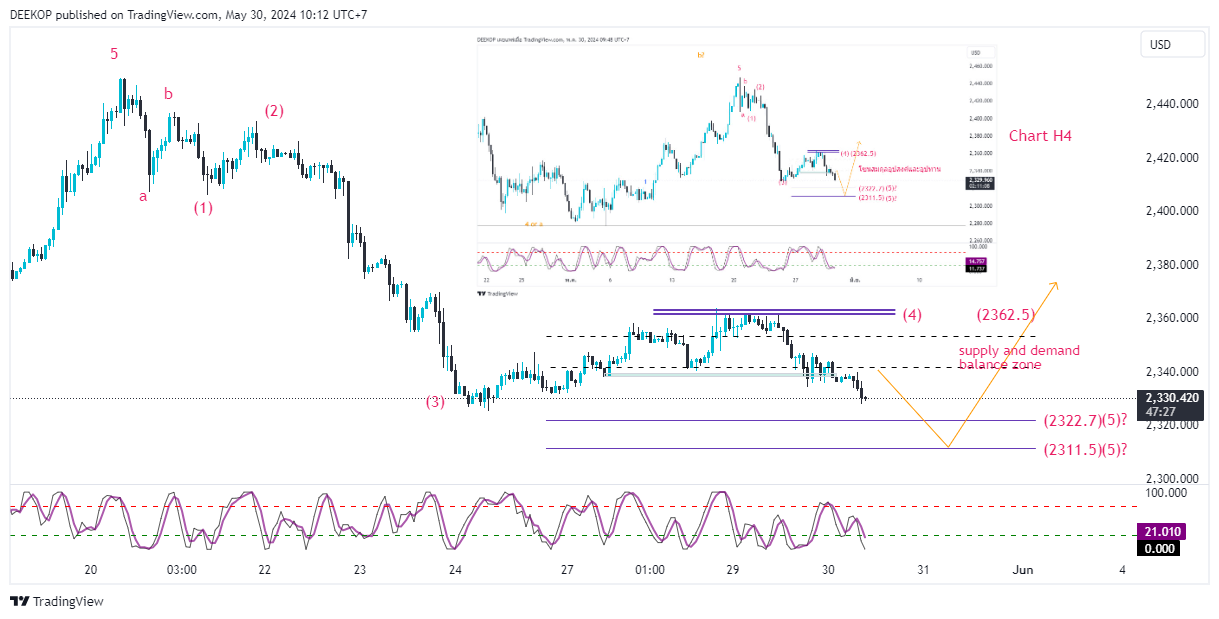Click the 2,340.000 price axis label
The image size is (1219, 619).
pos(1172,371)
